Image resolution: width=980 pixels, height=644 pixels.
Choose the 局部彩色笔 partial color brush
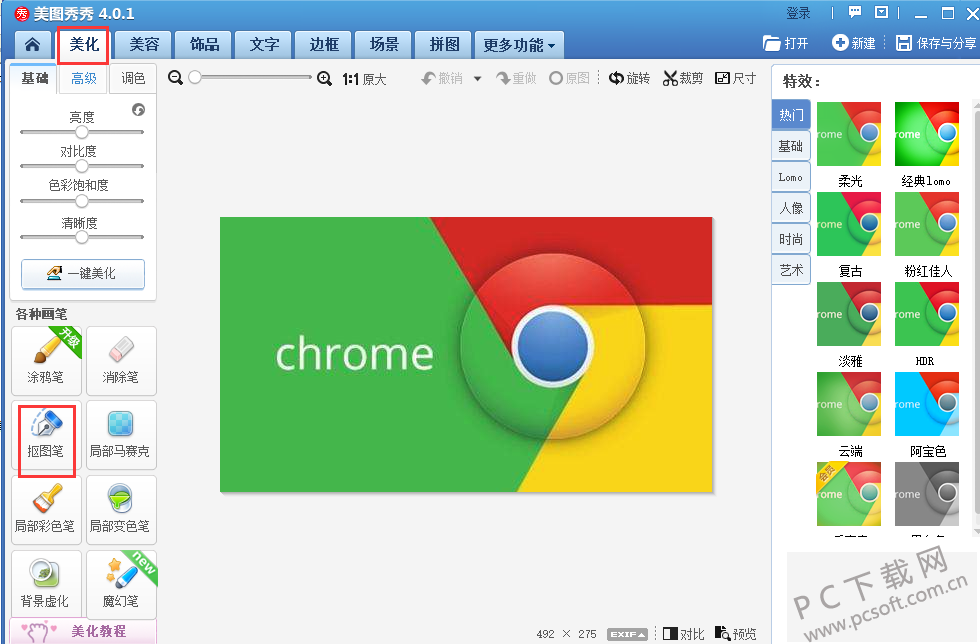(46, 510)
